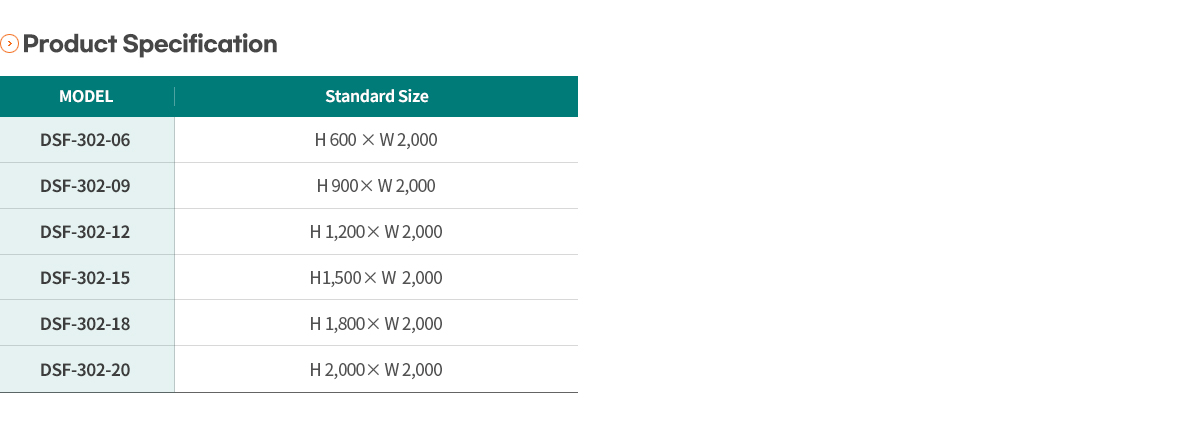Select the DSF-302-06 model cell

point(87,140)
